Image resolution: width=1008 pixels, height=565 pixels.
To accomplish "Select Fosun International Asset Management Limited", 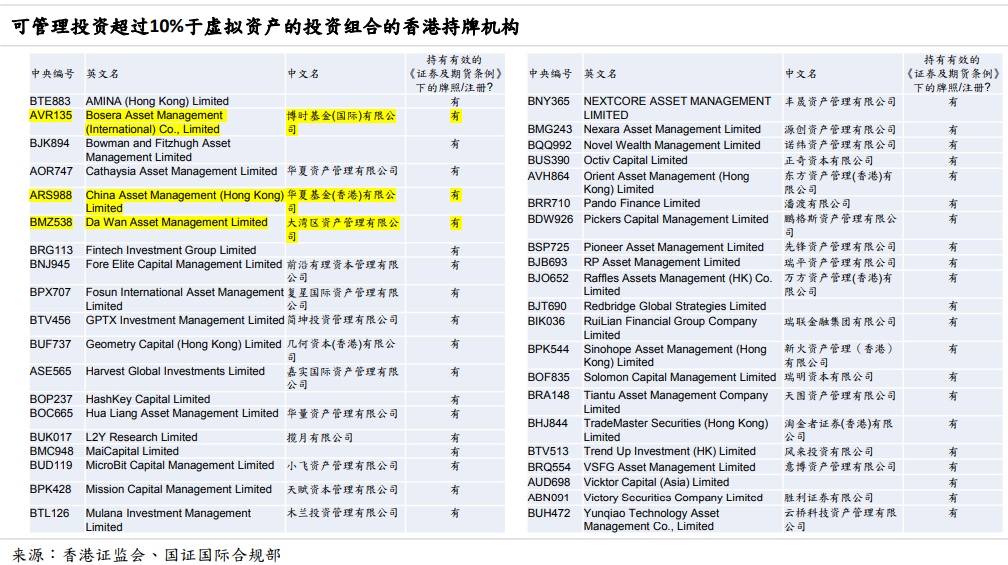I will point(184,299).
